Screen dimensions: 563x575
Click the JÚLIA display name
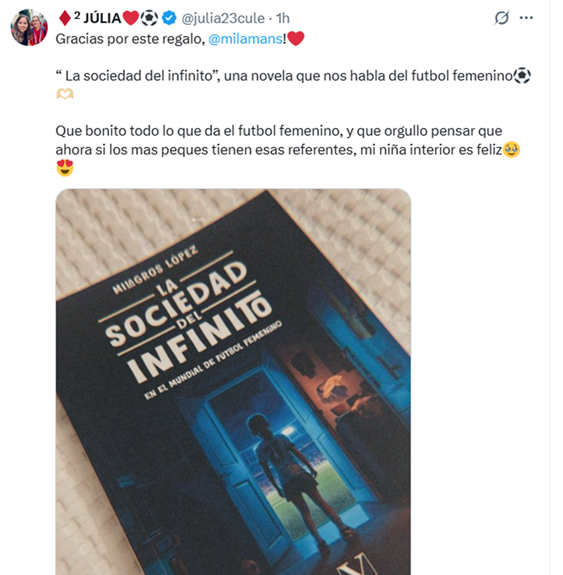pos(102,18)
